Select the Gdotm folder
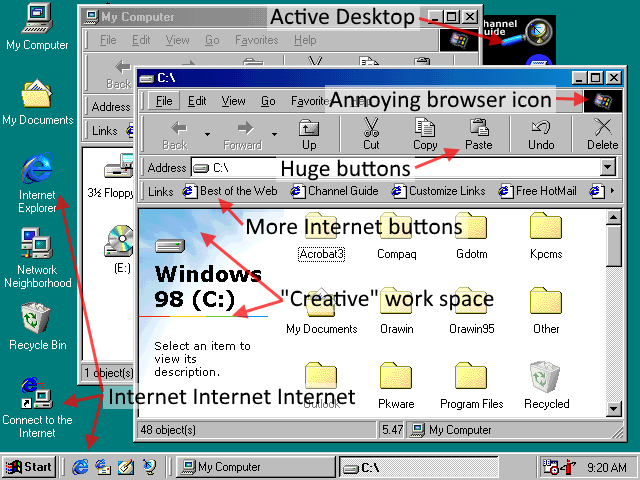 [471, 237]
